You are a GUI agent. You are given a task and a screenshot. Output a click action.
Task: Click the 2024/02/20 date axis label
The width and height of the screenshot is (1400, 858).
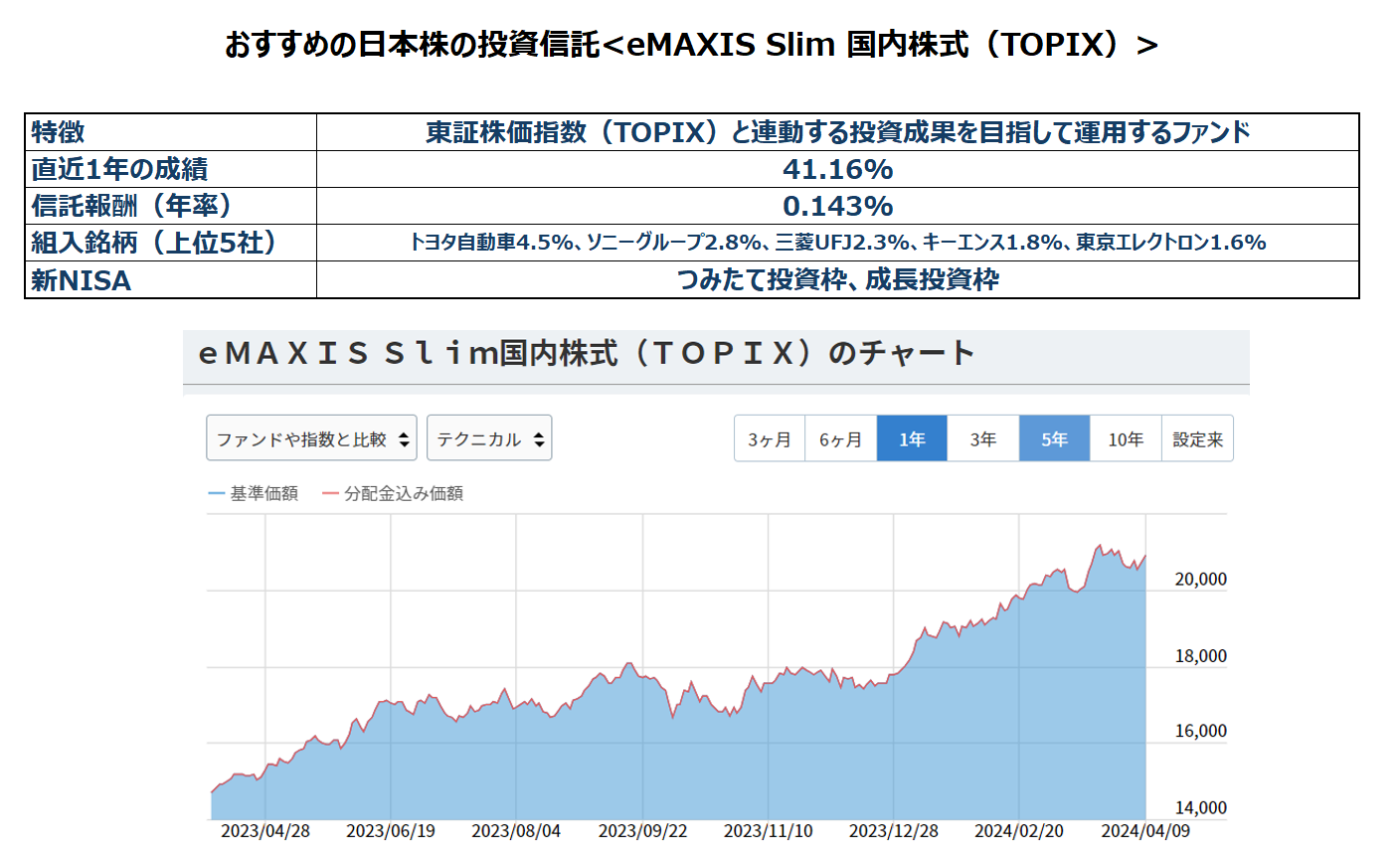point(1019,831)
